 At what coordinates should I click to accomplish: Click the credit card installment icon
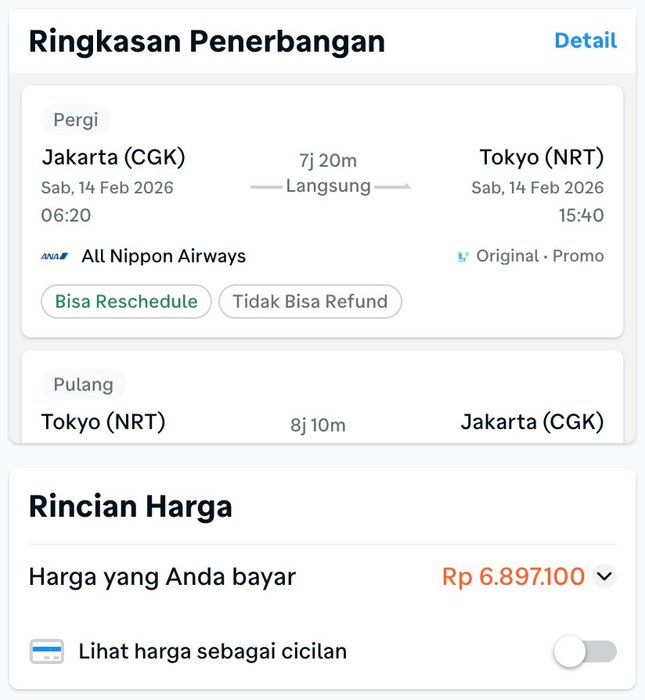47,651
